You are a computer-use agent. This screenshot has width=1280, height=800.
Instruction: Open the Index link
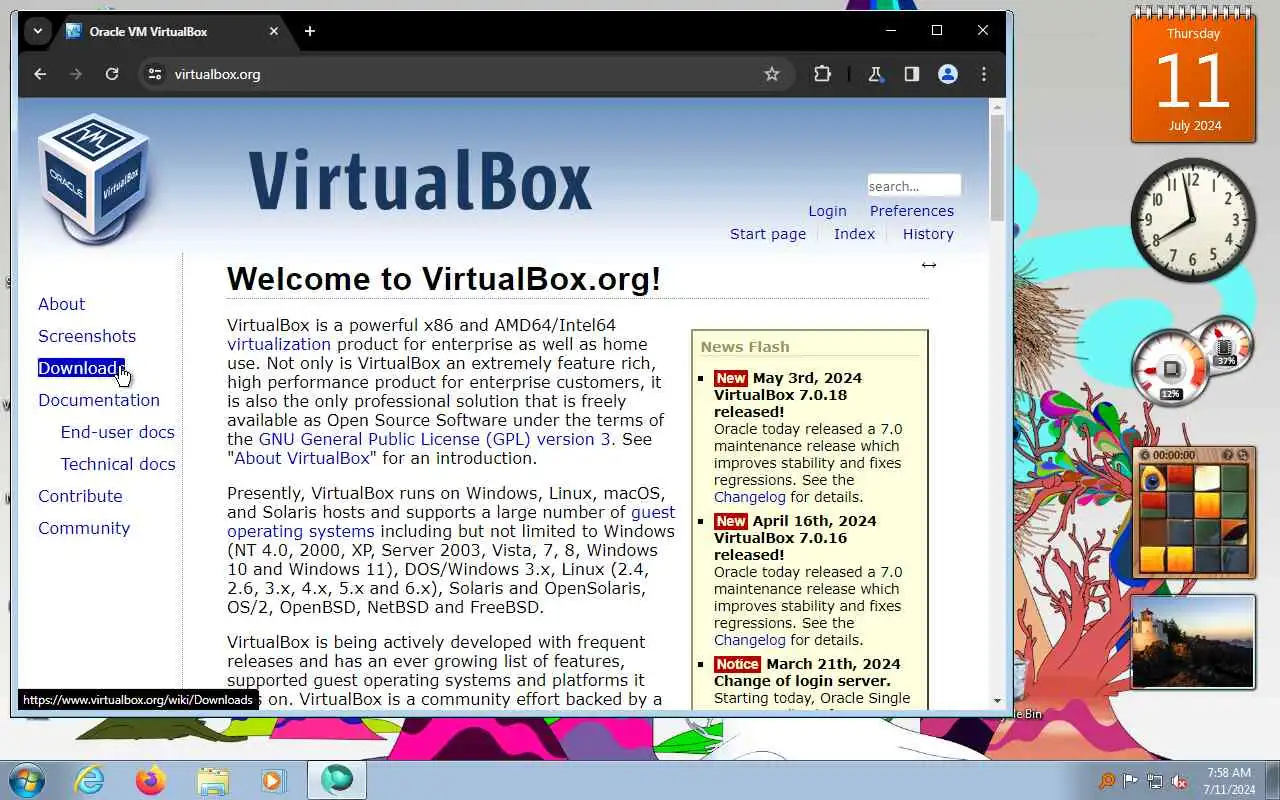(854, 234)
